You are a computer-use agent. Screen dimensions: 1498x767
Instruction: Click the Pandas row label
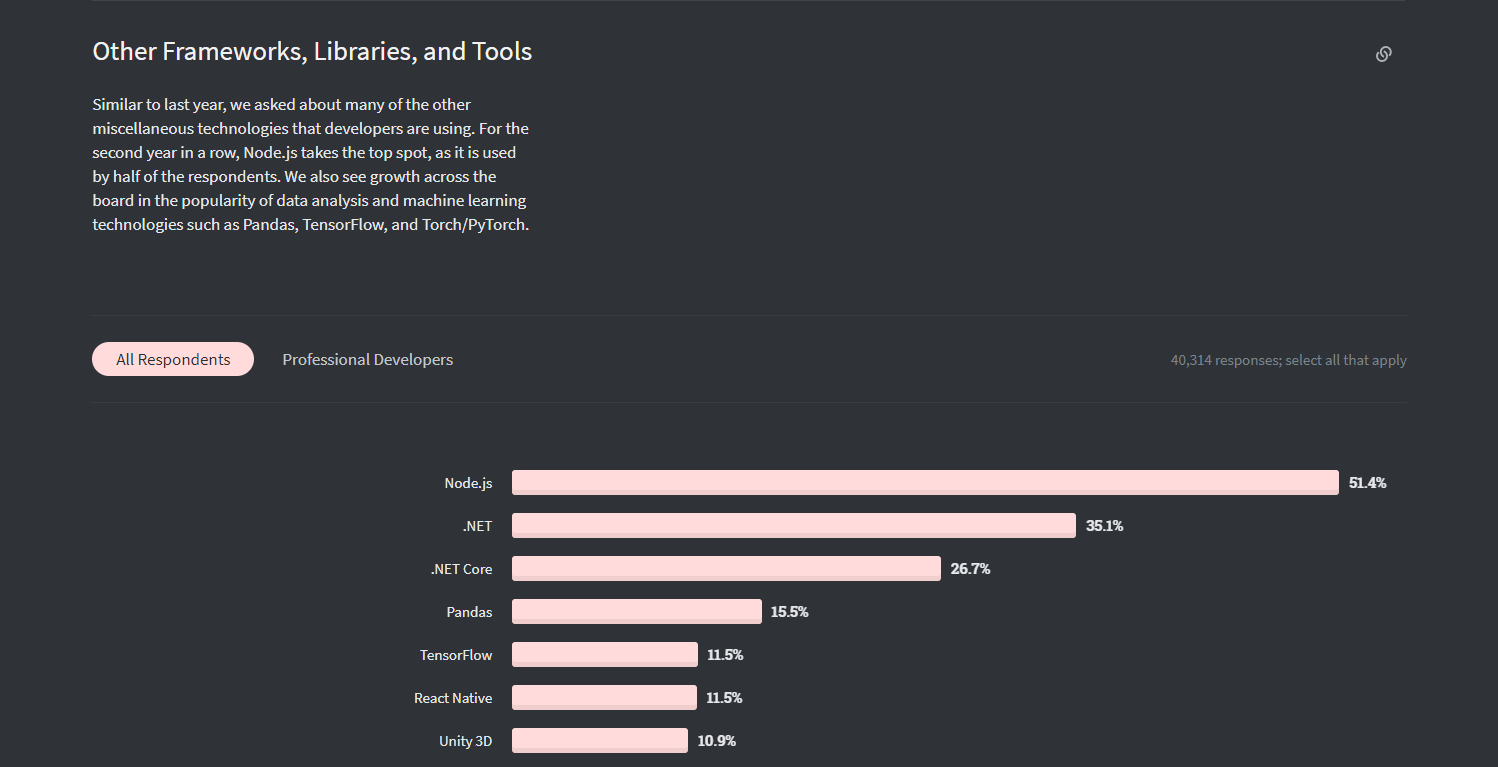tap(469, 612)
